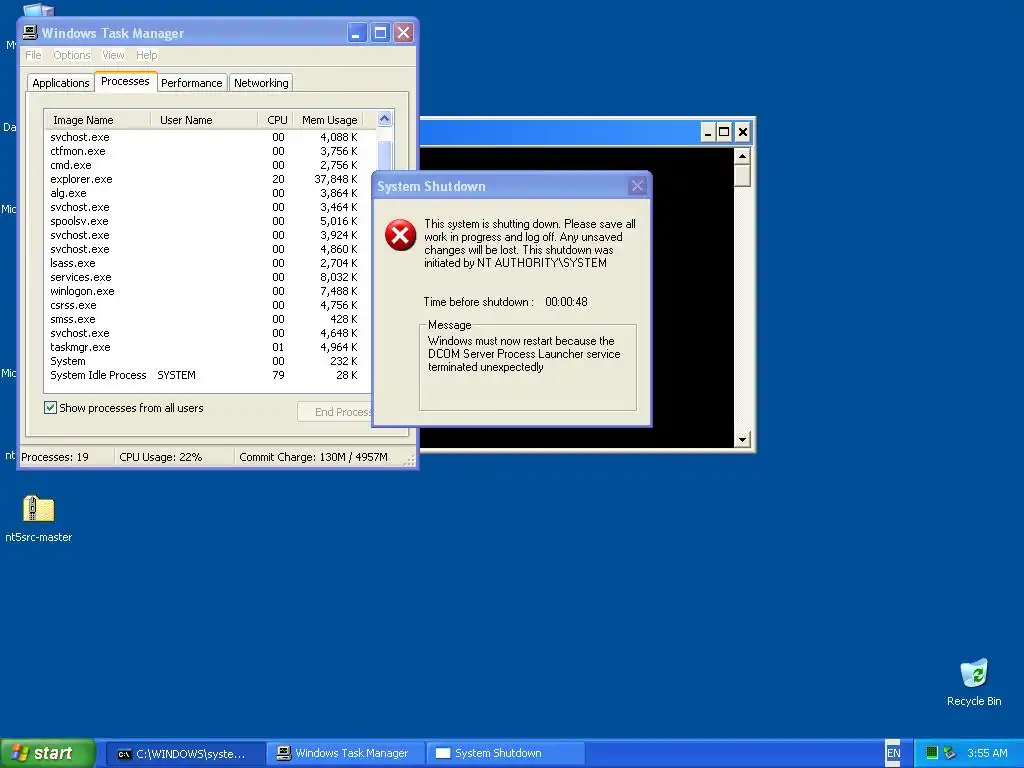Click the Task Manager title bar icon

pos(29,32)
